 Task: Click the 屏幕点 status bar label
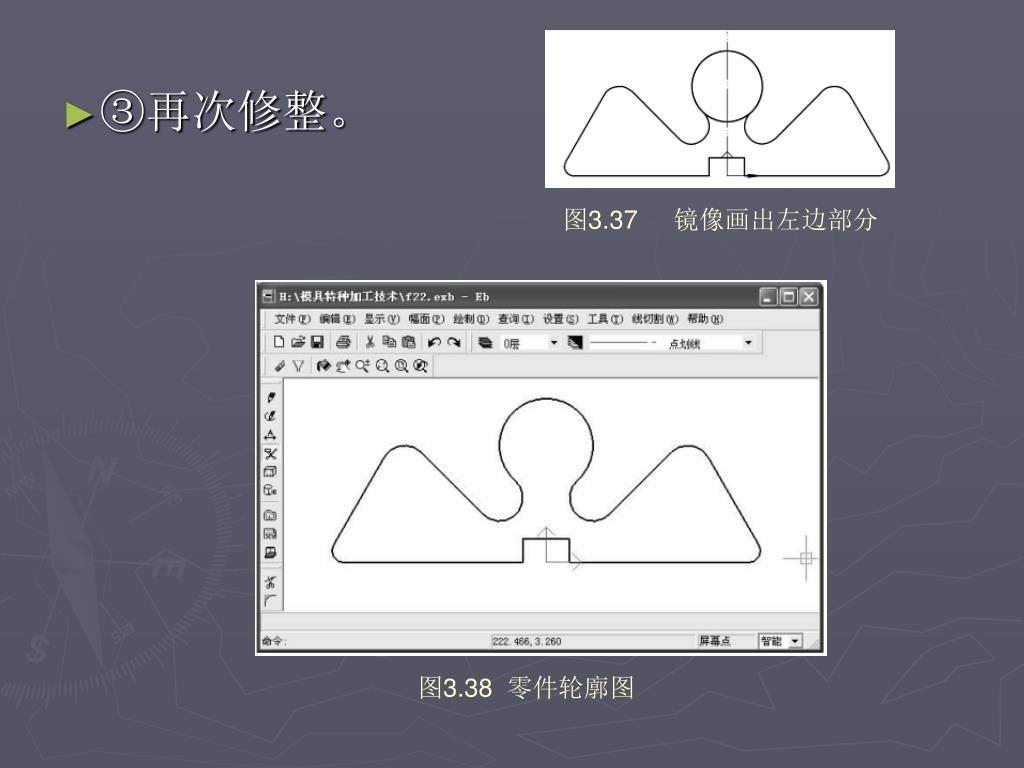tap(715, 641)
